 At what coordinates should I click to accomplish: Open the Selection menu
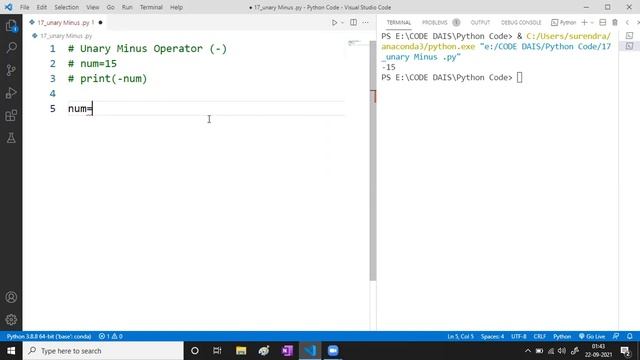[x=67, y=7]
